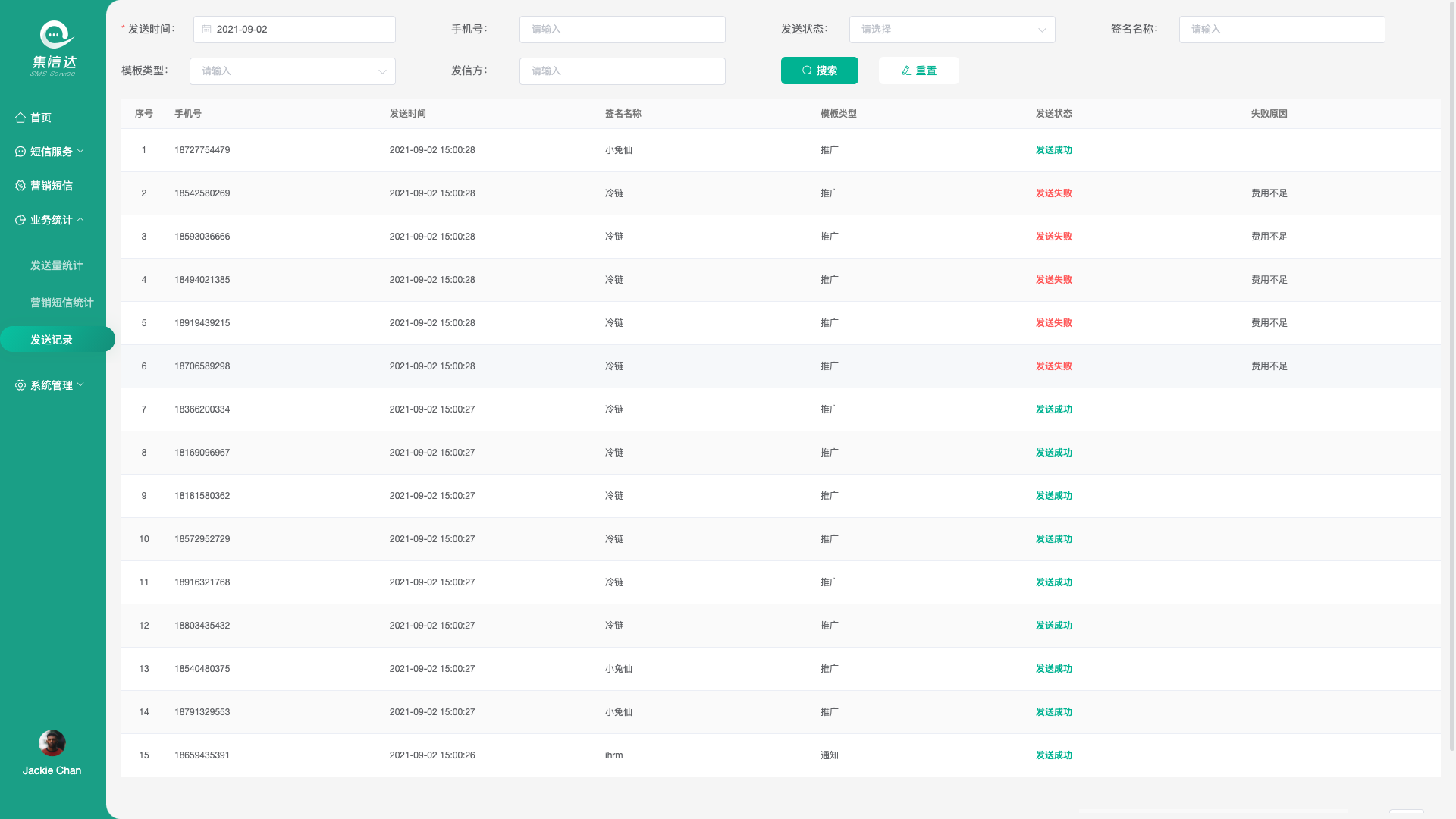
Task: Collapse the 业务统计 submenu chevron
Action: tap(80, 220)
